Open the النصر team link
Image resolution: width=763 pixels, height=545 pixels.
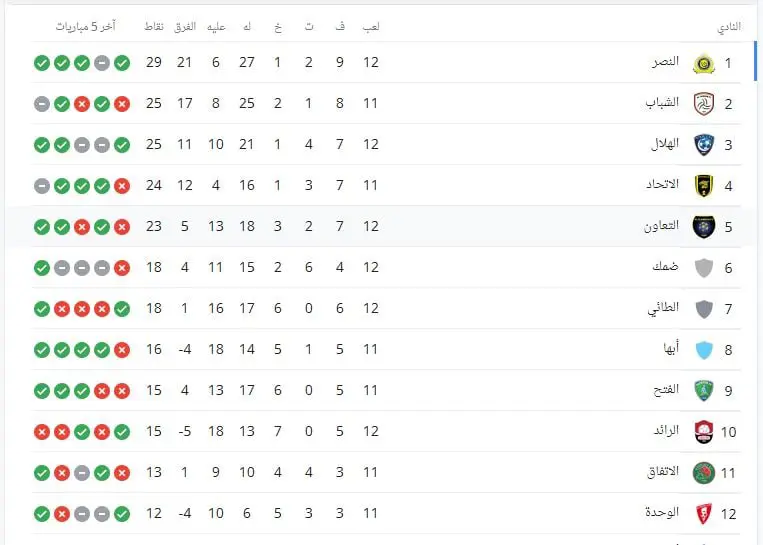point(666,62)
